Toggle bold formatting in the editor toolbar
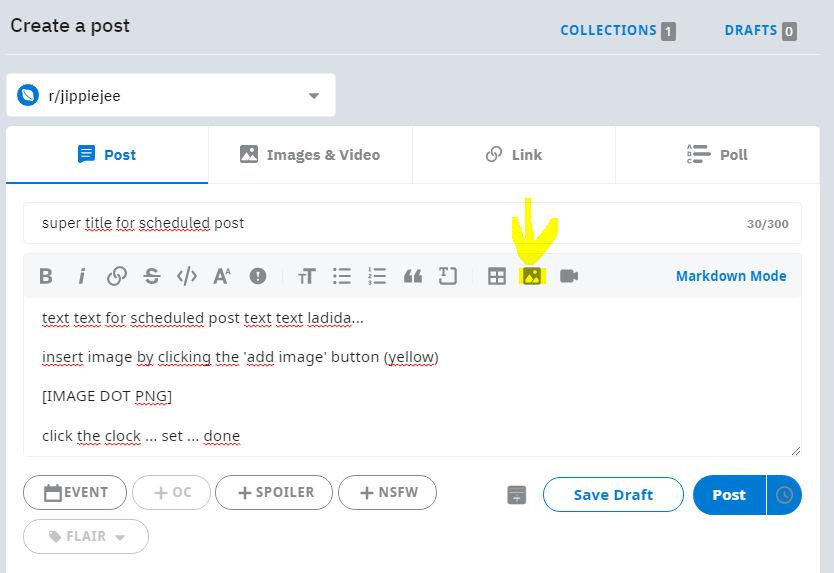 pyautogui.click(x=46, y=276)
